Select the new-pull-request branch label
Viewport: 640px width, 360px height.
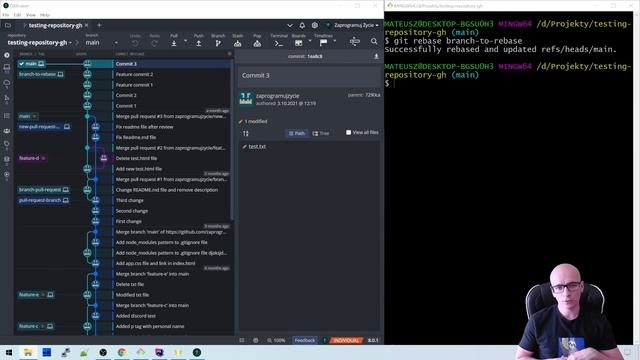44,127
